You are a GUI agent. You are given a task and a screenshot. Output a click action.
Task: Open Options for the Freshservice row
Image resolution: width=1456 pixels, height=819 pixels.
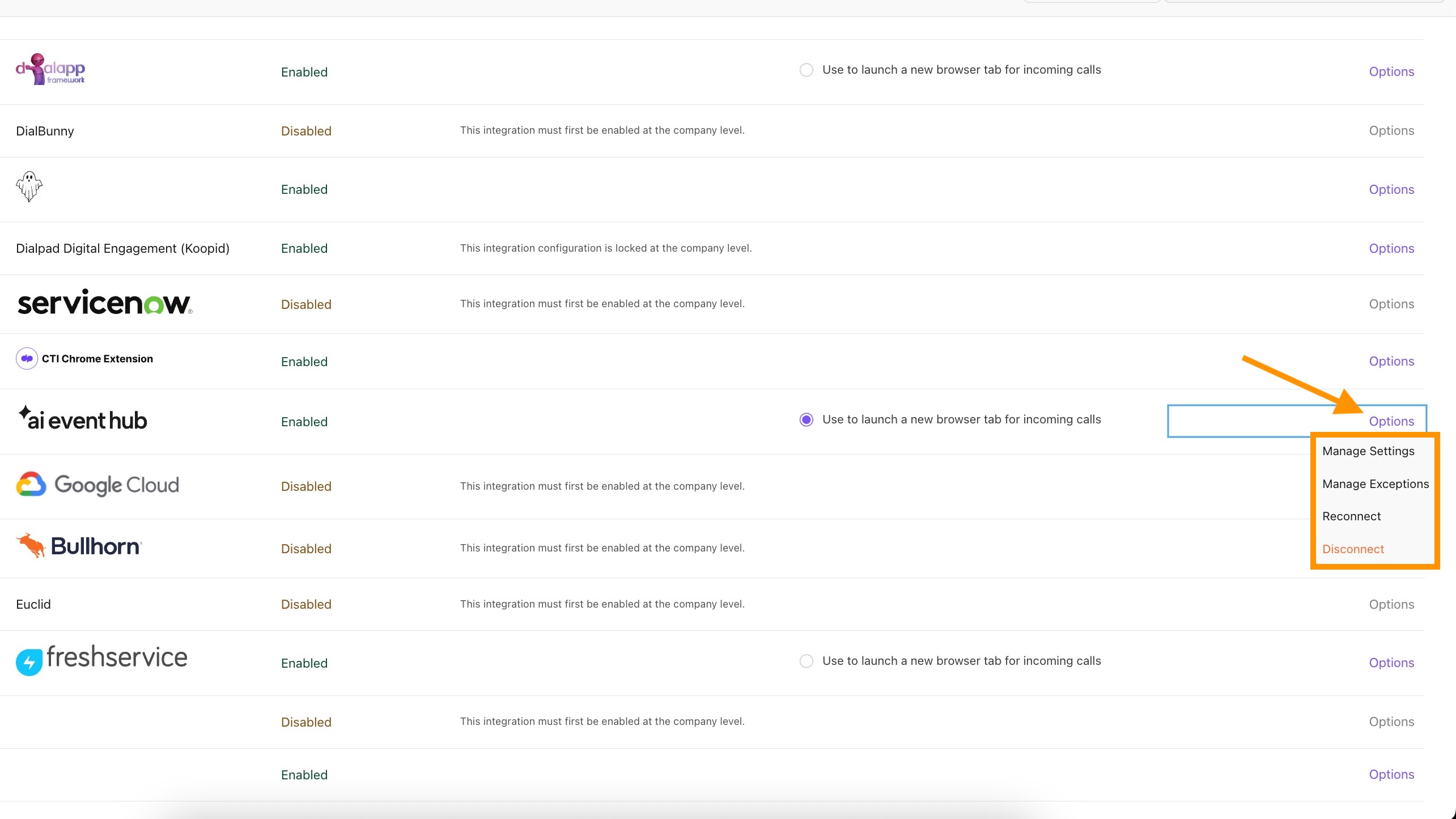[1391, 663]
